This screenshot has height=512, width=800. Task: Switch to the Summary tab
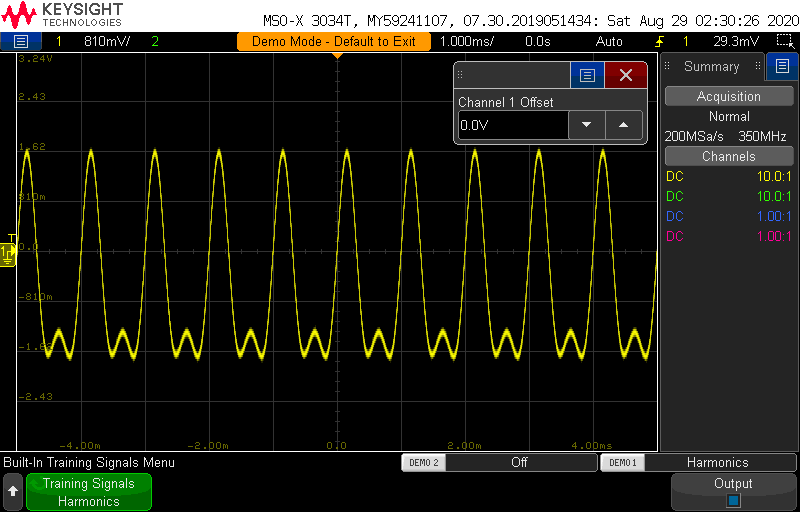pos(711,67)
